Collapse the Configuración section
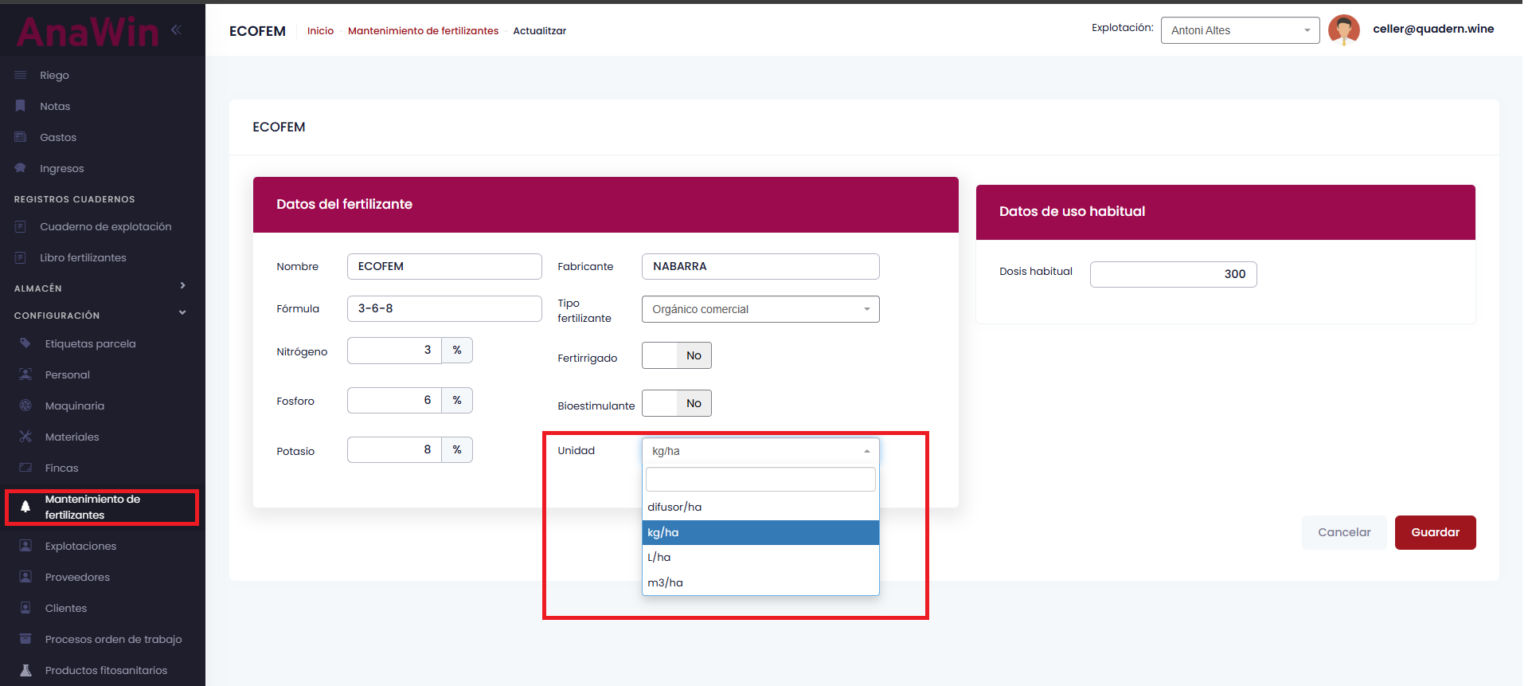This screenshot has width=1536, height=686. tap(182, 313)
